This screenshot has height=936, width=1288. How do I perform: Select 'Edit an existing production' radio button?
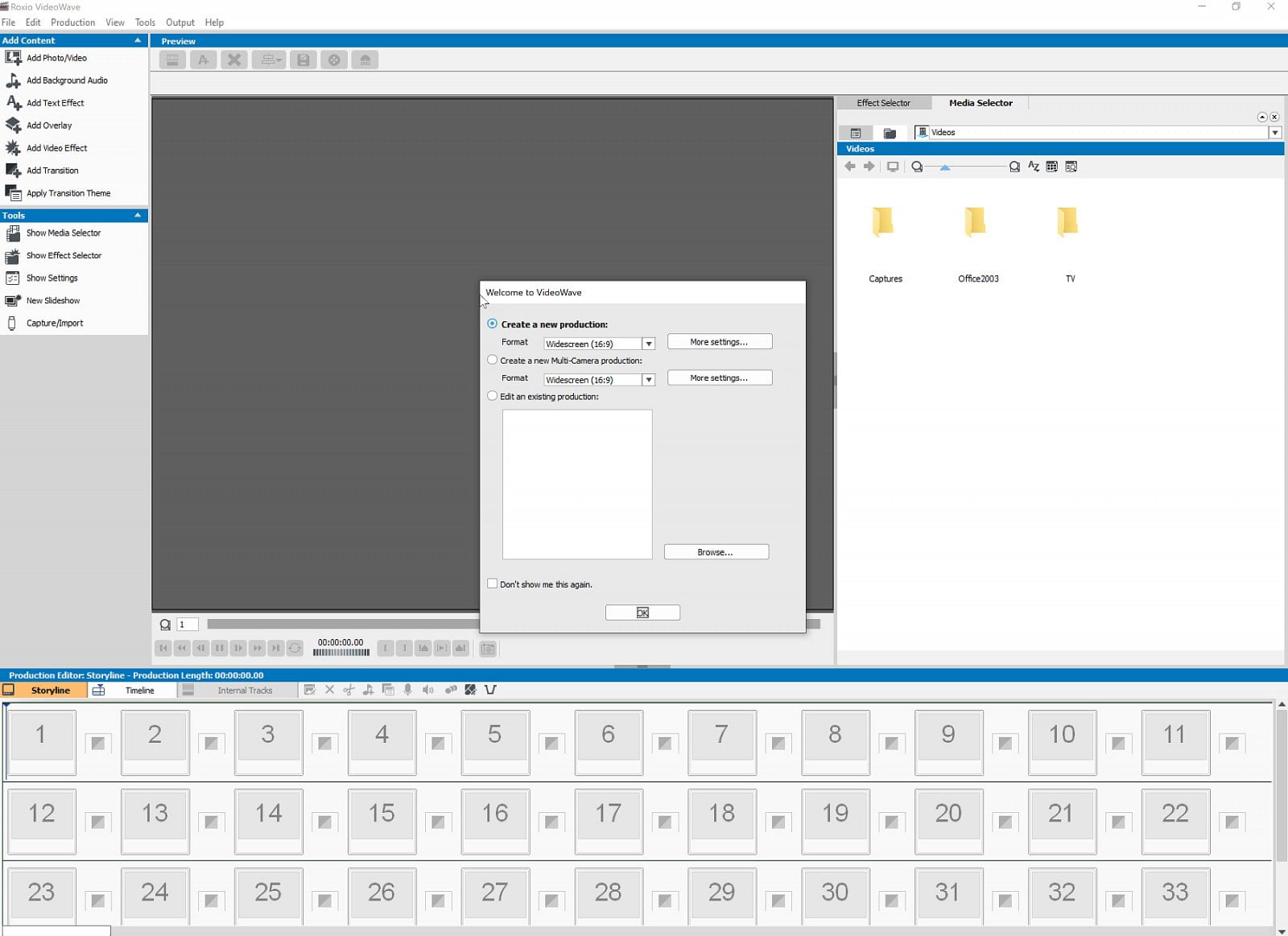[492, 396]
